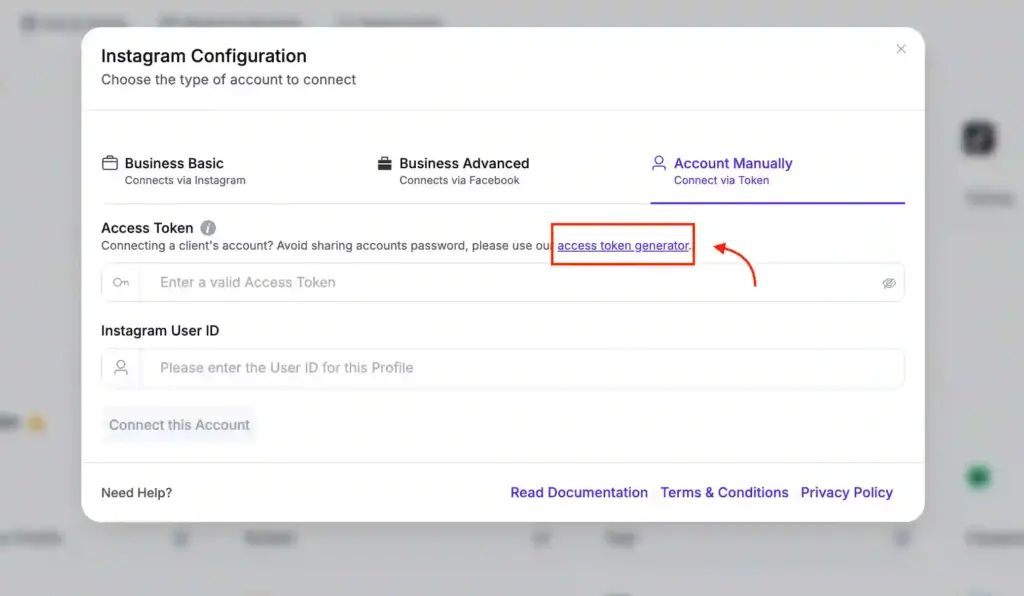Click the briefcase icon on Business Basic
Image resolution: width=1024 pixels, height=596 pixels.
[x=109, y=163]
